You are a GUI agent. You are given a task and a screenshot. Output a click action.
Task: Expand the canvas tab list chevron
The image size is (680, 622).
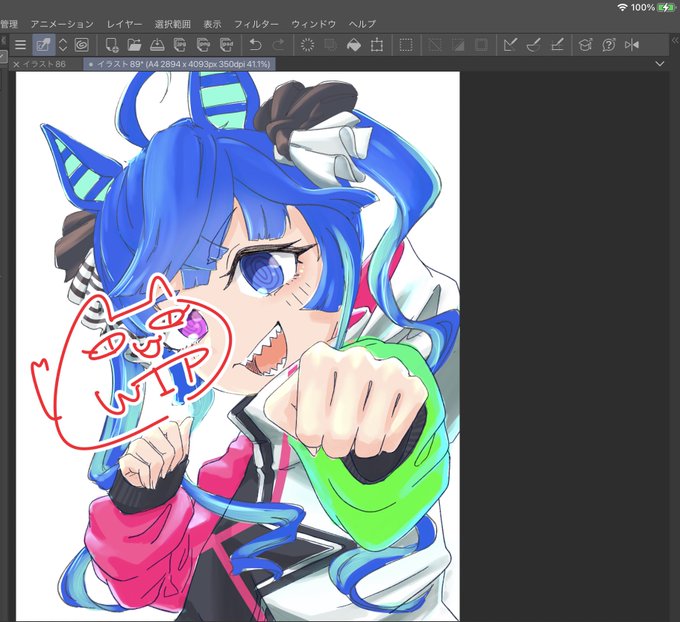[660, 64]
